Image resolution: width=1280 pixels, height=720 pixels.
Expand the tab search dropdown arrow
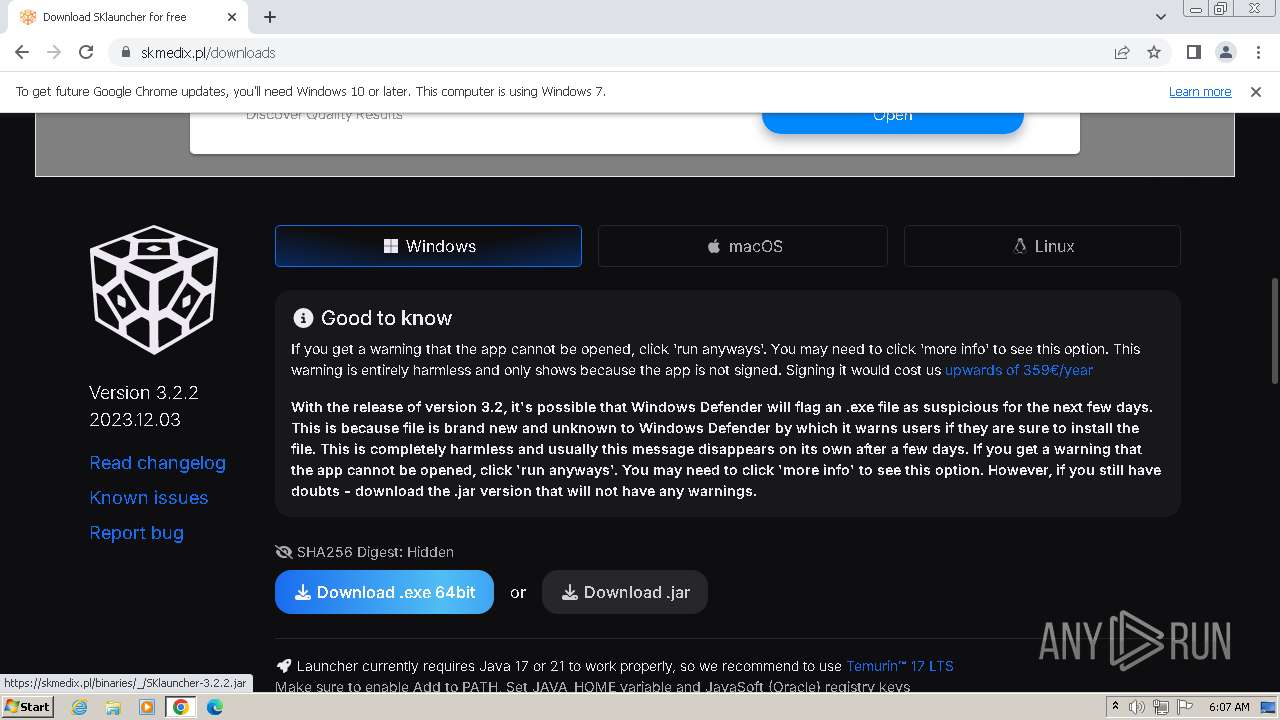pos(1160,17)
